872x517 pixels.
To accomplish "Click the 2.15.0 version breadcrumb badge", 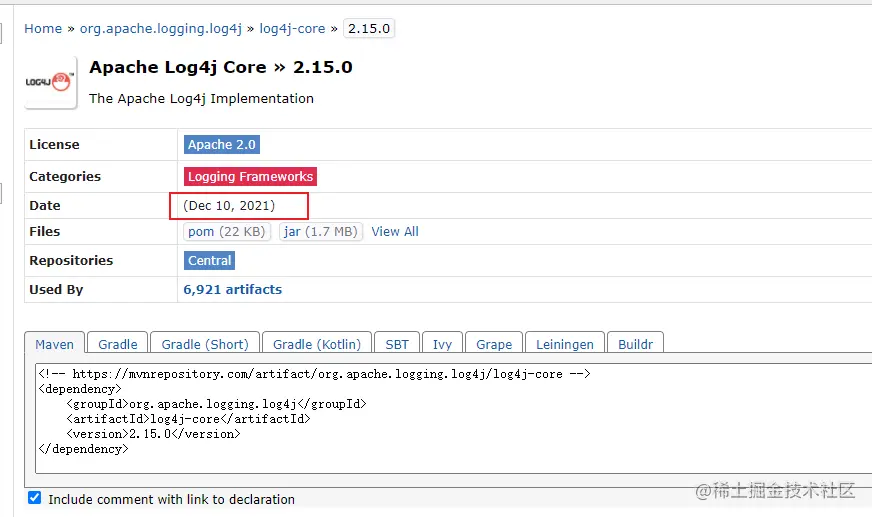I will coord(369,28).
